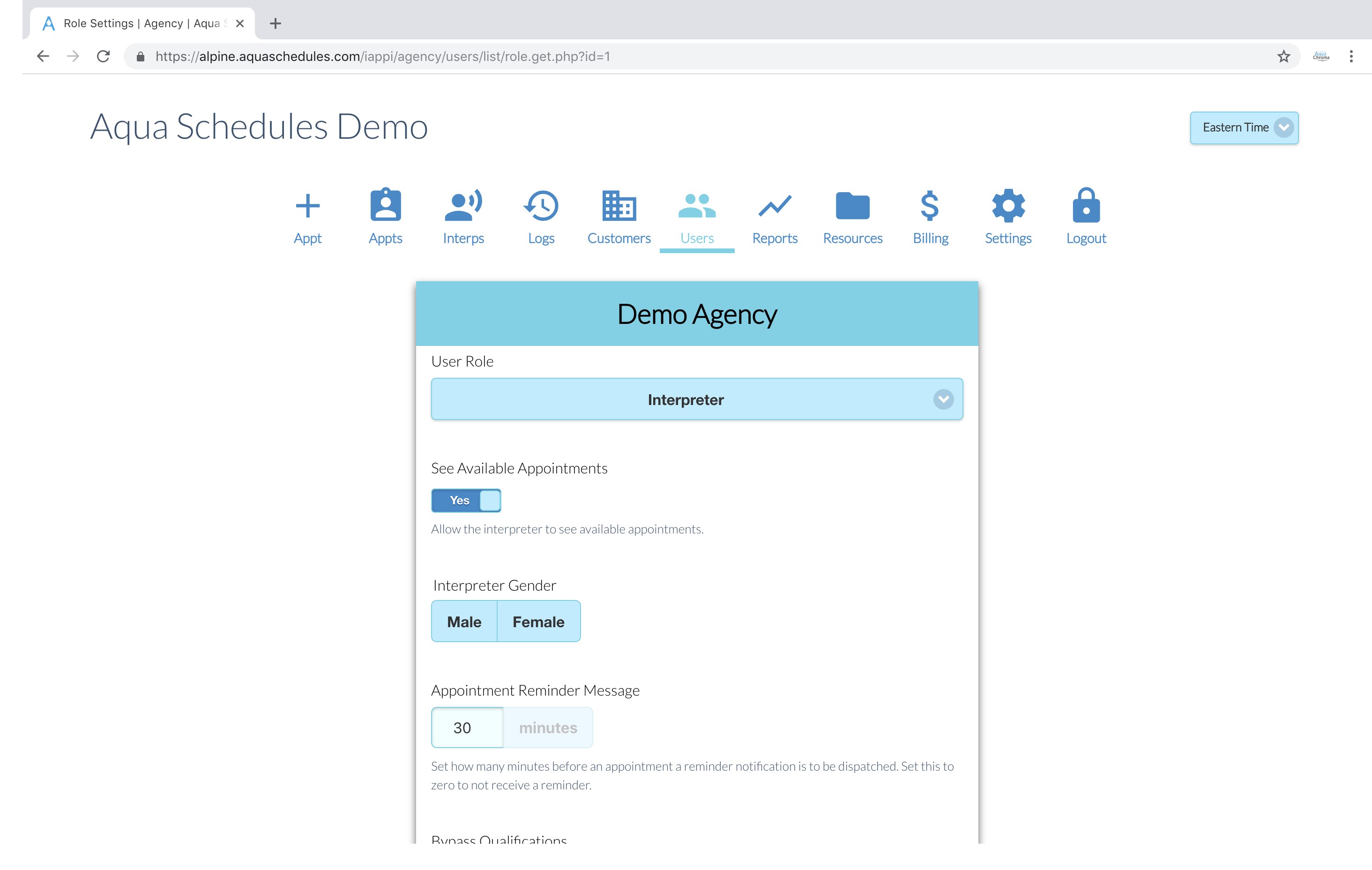Viewport: 1372px width, 870px height.
Task: Open the Resources folder icon
Action: click(x=852, y=206)
